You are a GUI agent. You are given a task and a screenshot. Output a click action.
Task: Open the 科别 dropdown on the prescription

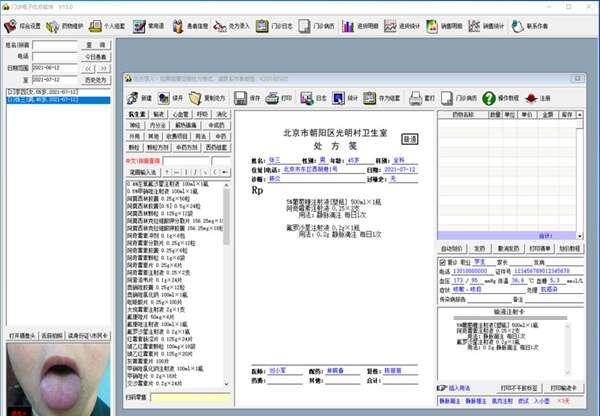pyautogui.click(x=398, y=159)
